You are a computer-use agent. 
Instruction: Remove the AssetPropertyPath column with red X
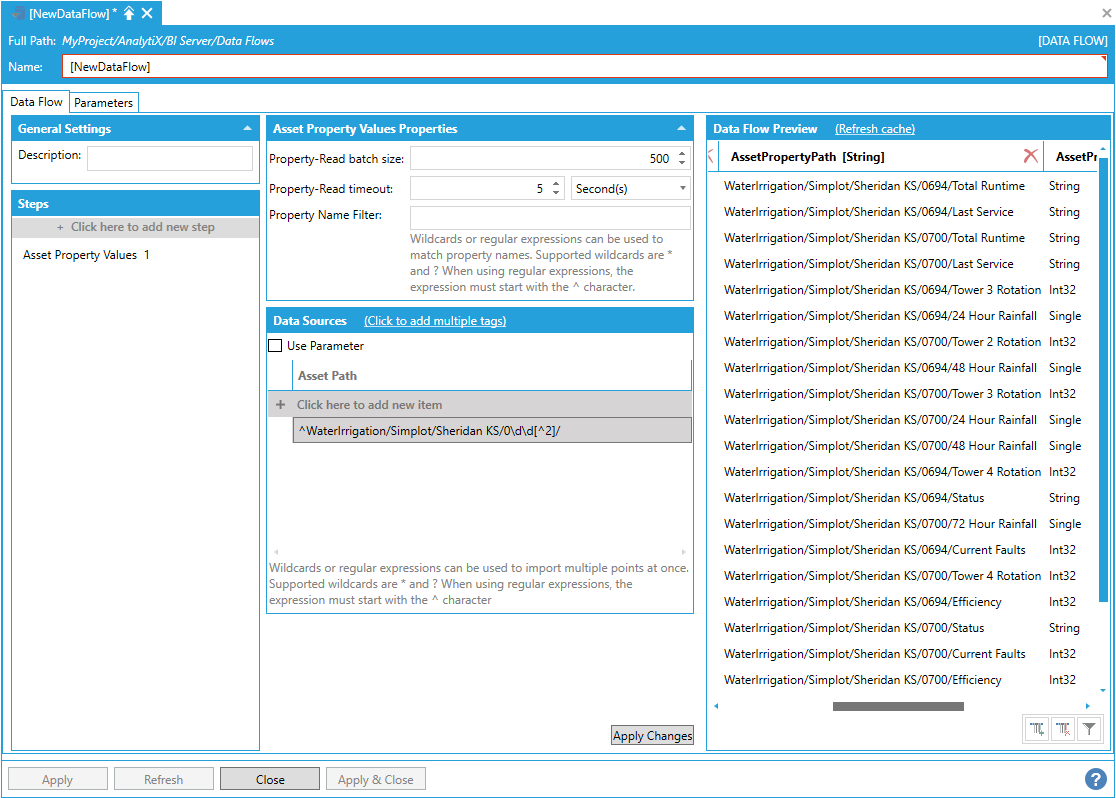click(x=1030, y=156)
